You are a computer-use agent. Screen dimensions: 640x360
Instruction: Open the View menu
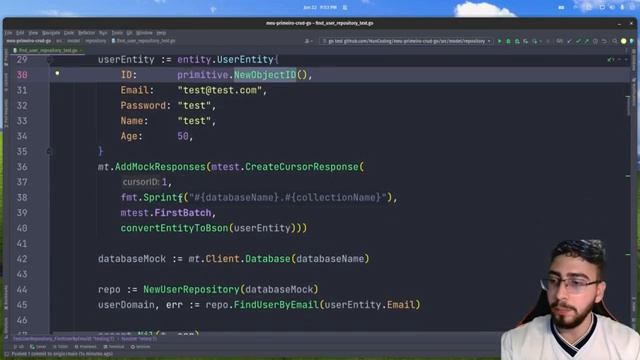pos(33,33)
